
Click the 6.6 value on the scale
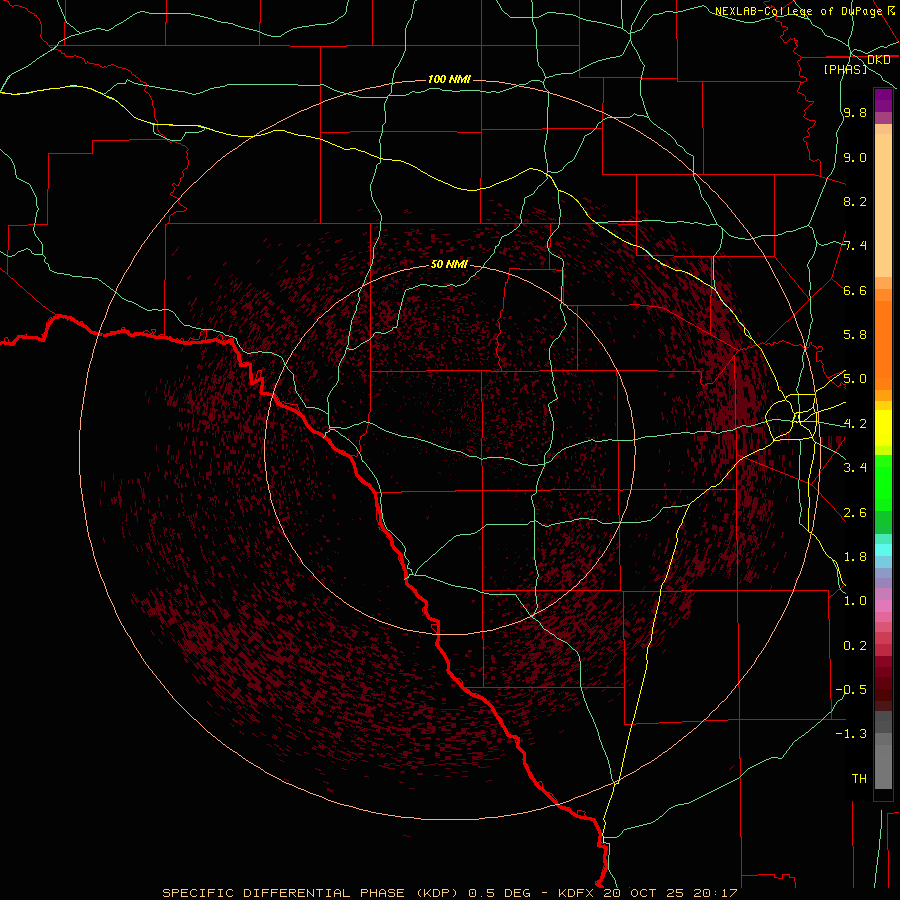[855, 290]
